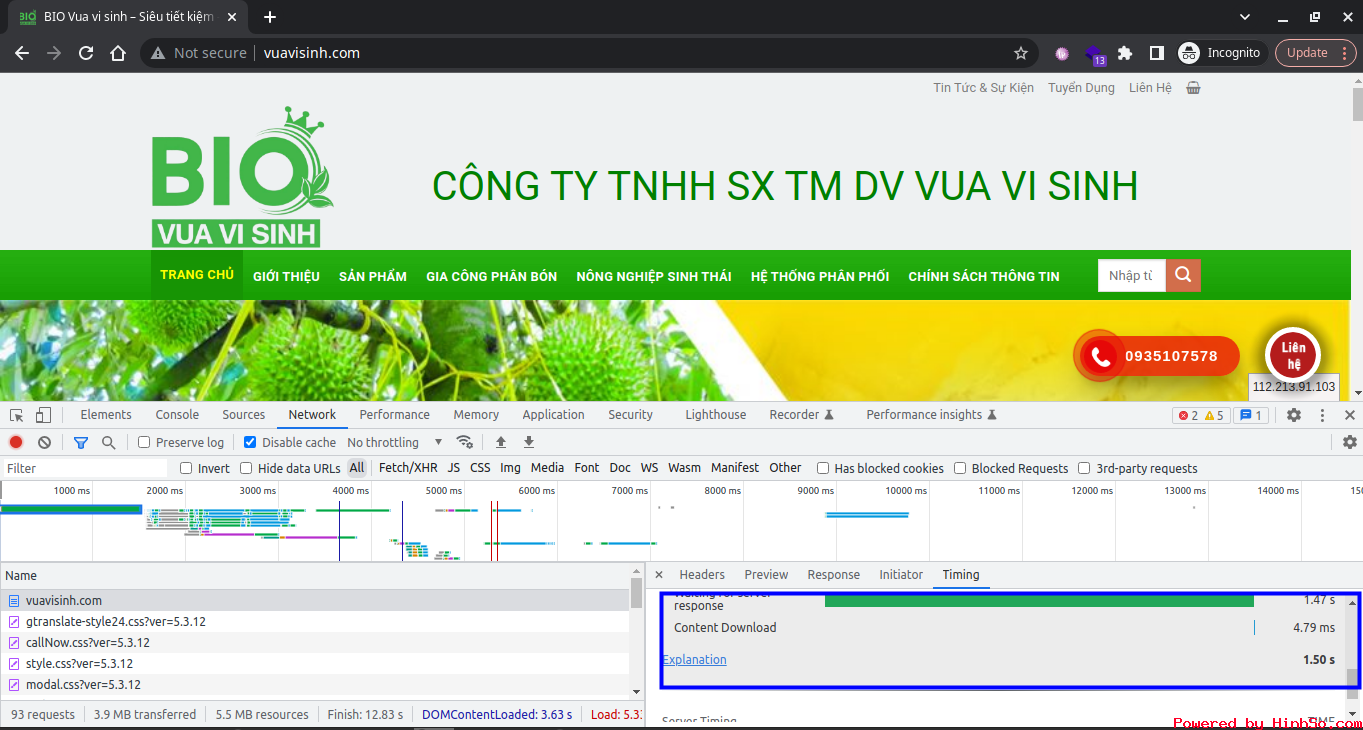This screenshot has width=1363, height=730.
Task: Open GIỚI THIỆU navigation menu item
Action: point(286,276)
